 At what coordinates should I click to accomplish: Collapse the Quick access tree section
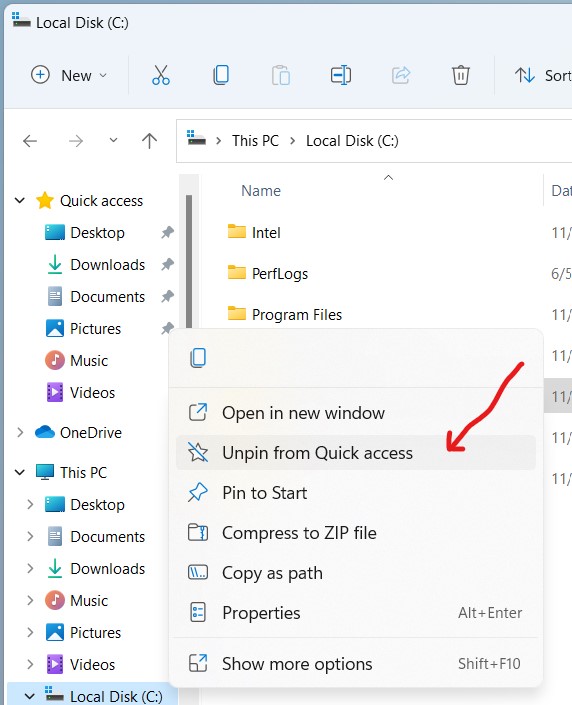click(20, 200)
